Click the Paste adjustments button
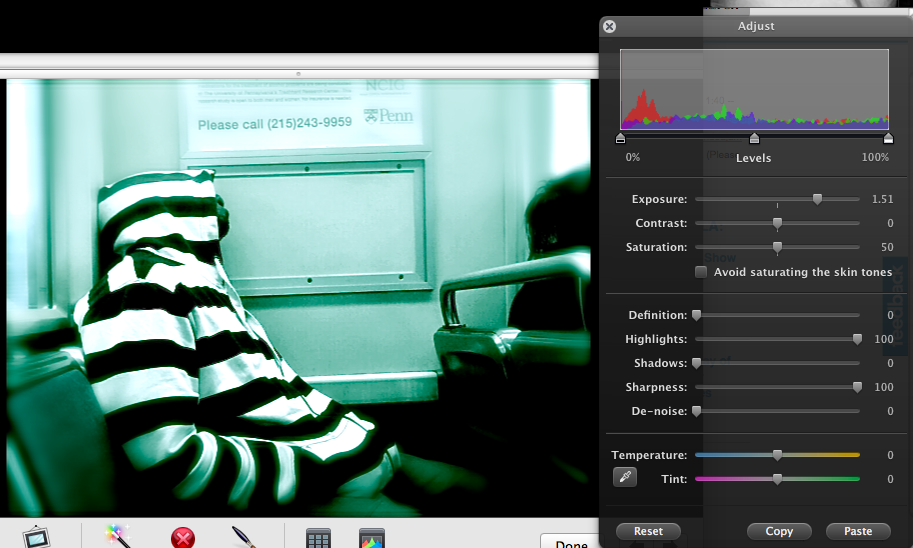This screenshot has width=913, height=548. (x=858, y=531)
